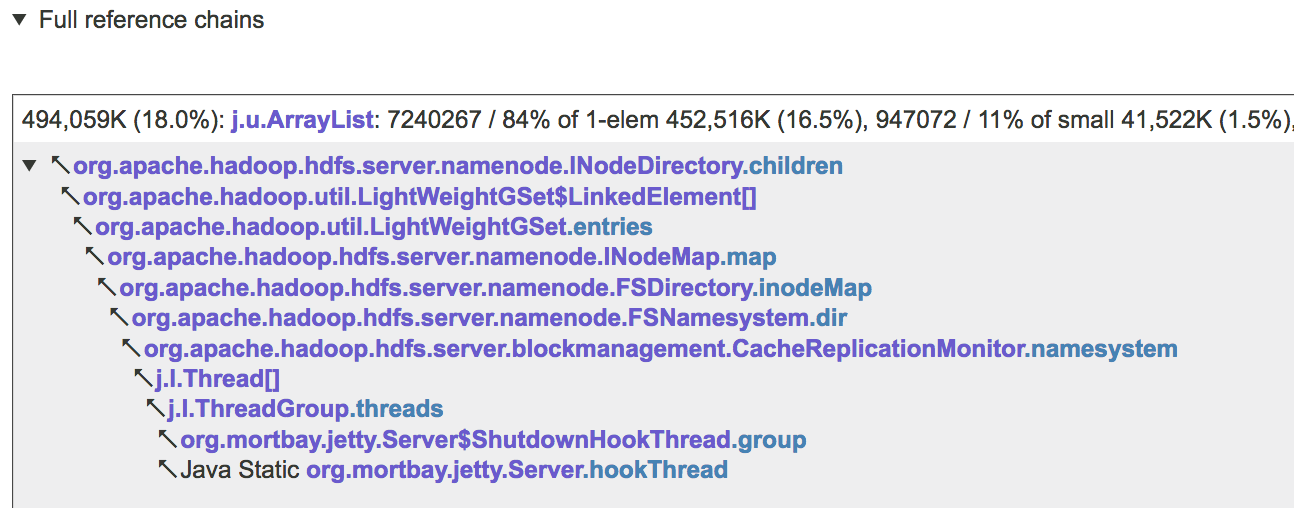This screenshot has width=1294, height=508.
Task: Open the j.u.ArrayList class link
Action: (301, 121)
